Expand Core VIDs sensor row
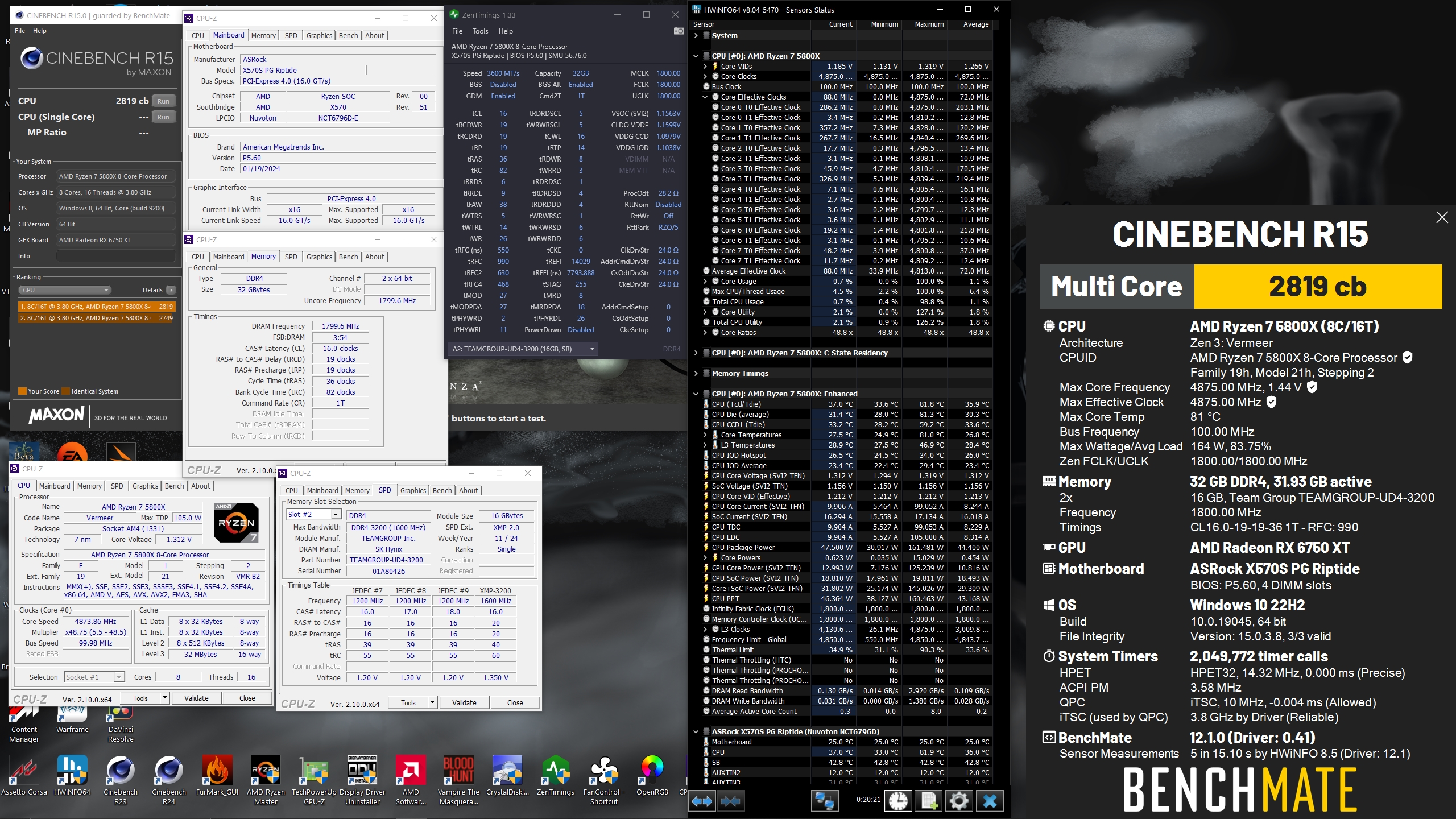This screenshot has width=1456, height=819. click(705, 66)
